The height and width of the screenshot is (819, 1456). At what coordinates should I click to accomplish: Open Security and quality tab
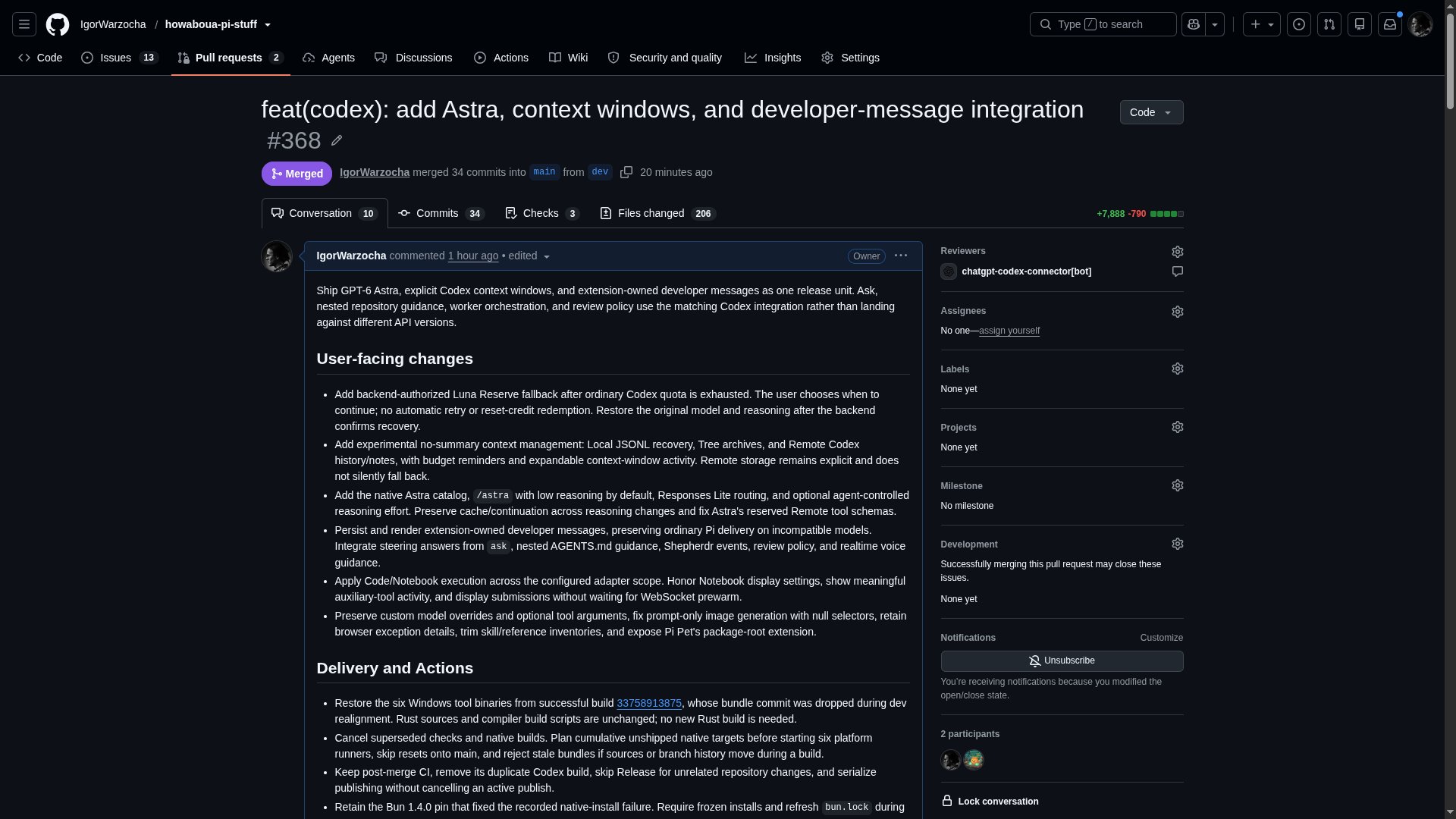[665, 58]
